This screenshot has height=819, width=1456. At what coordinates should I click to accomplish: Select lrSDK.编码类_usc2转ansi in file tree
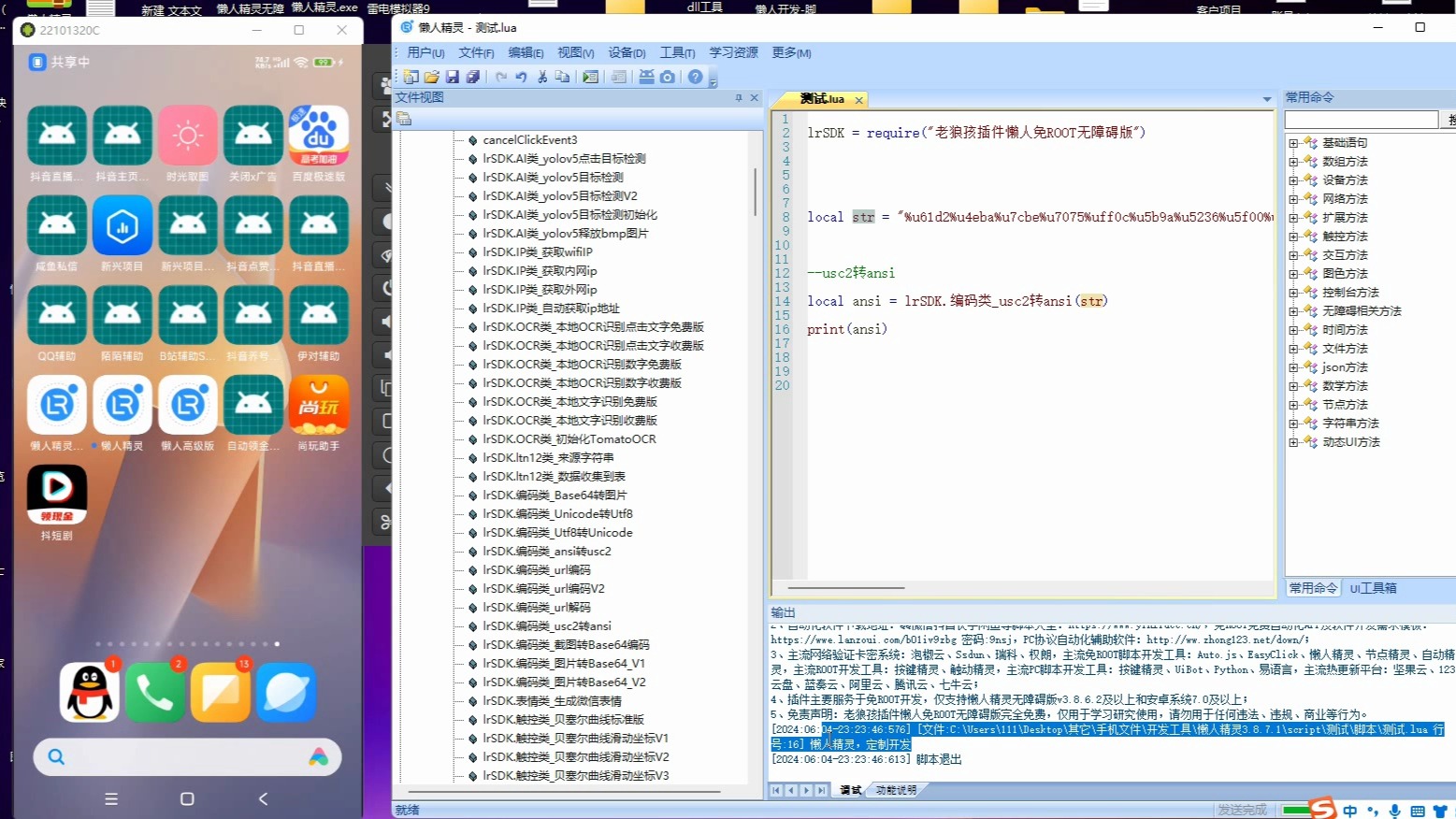click(x=546, y=625)
